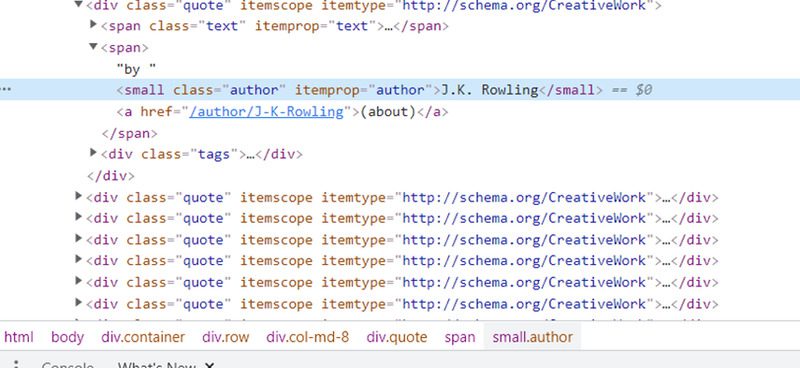Select the "by " text node
The width and height of the screenshot is (800, 368).
pyautogui.click(x=136, y=69)
